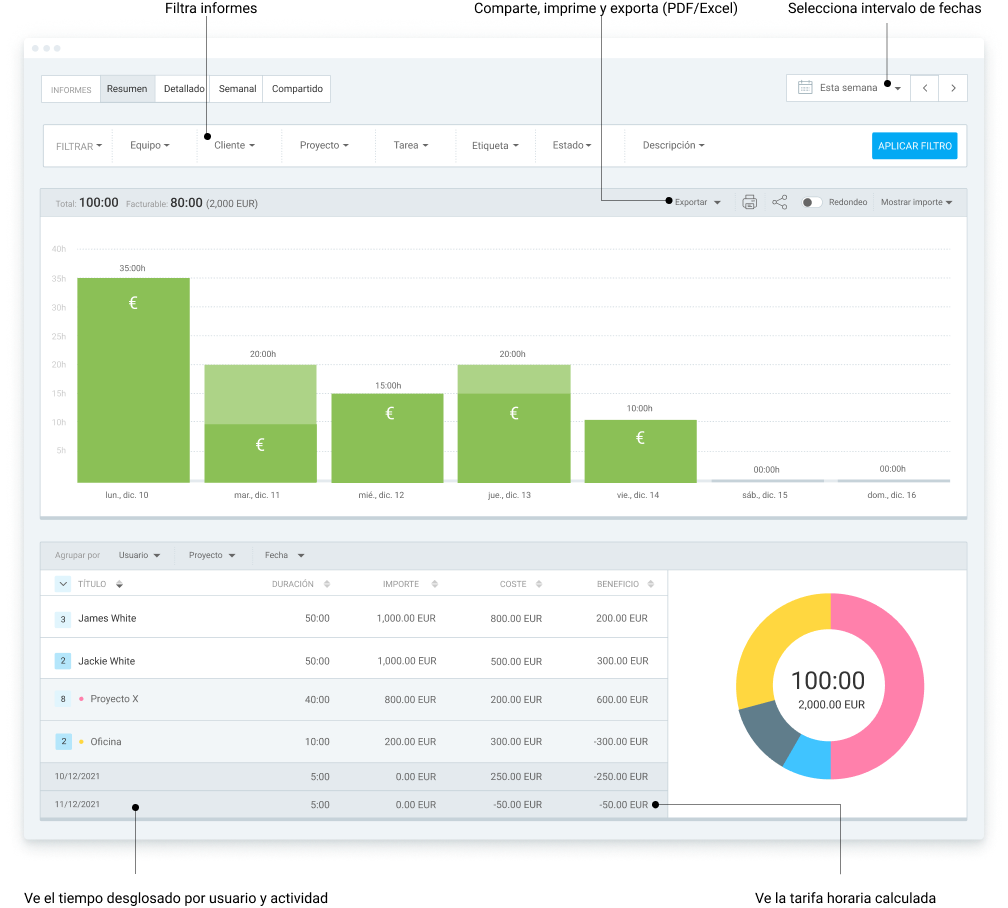Sort table by Duración column arrows

pos(327,584)
